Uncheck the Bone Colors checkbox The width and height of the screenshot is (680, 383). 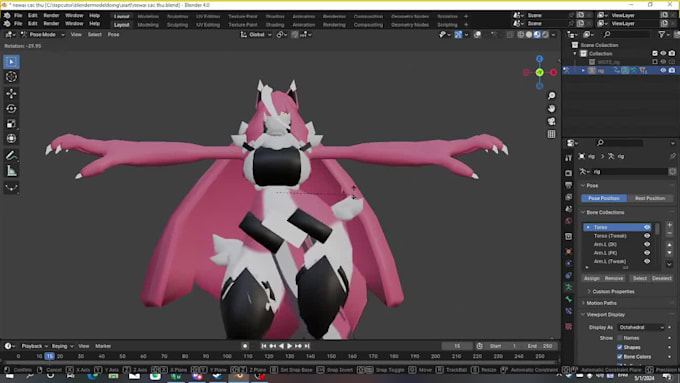click(620, 357)
